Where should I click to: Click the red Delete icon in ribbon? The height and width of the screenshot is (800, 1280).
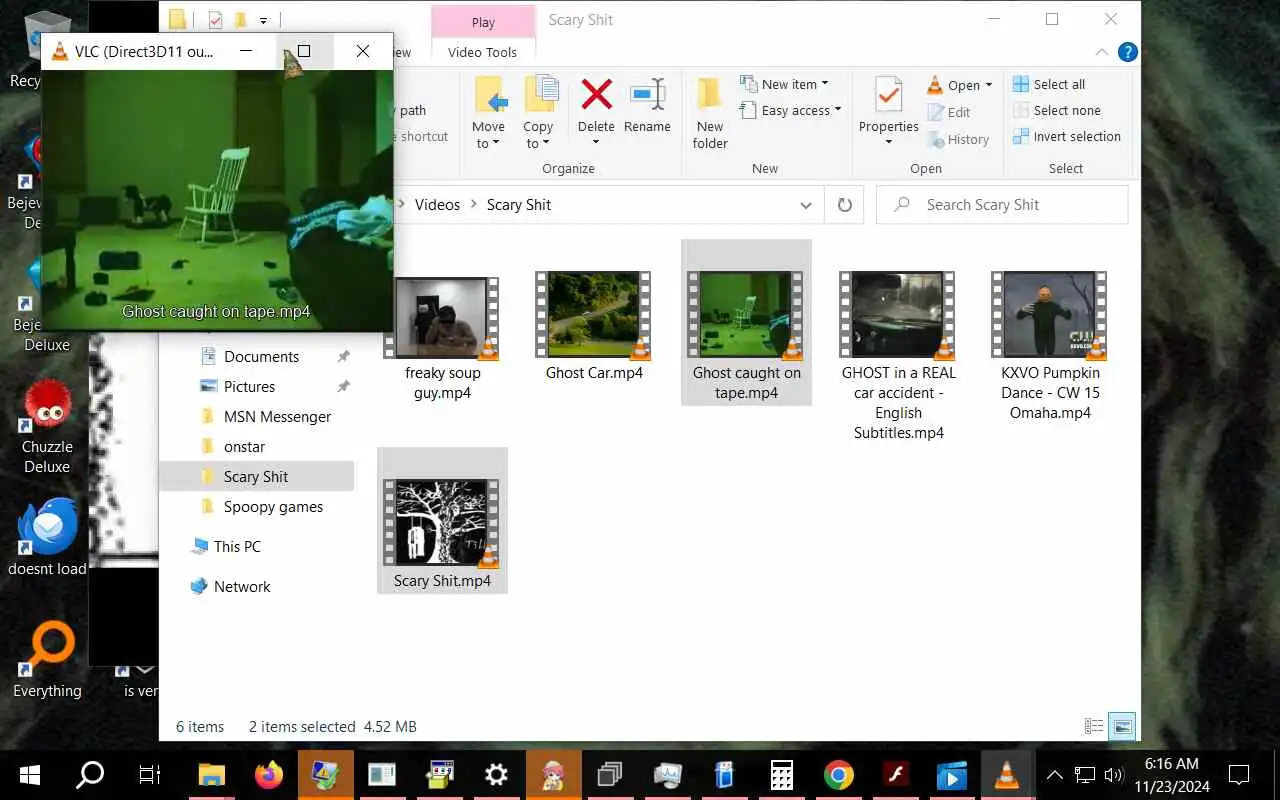pyautogui.click(x=596, y=95)
